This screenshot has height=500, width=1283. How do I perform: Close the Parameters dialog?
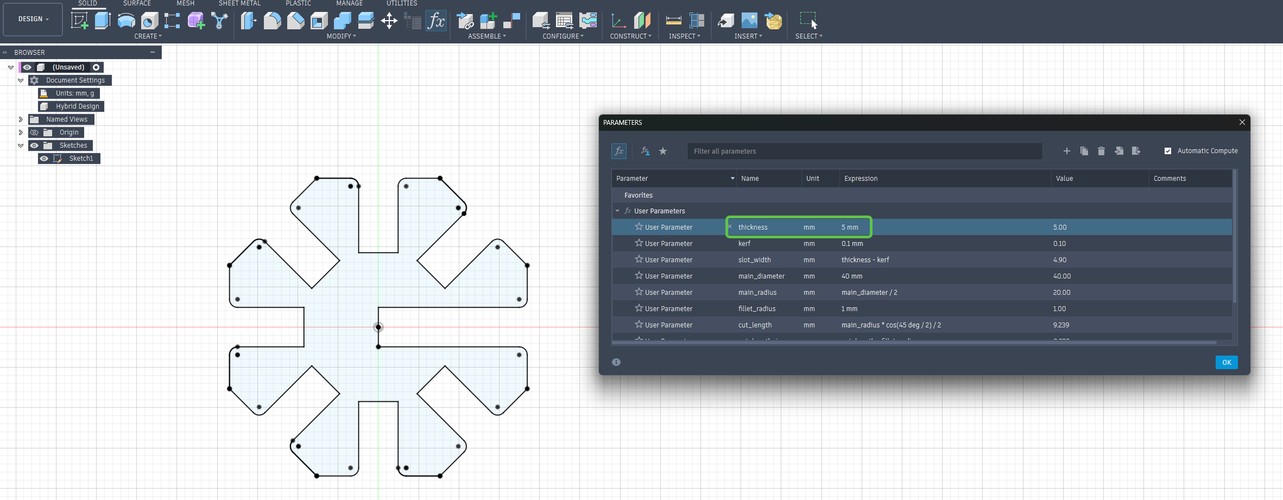point(1243,122)
